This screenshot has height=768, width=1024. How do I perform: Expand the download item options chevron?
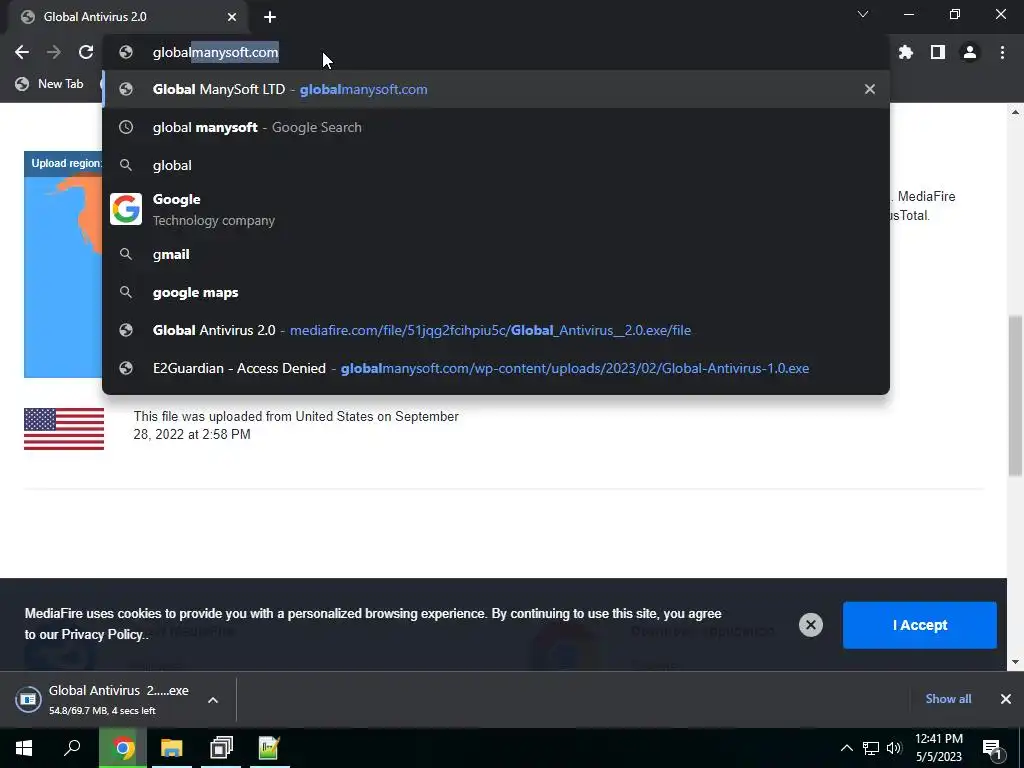pos(213,700)
